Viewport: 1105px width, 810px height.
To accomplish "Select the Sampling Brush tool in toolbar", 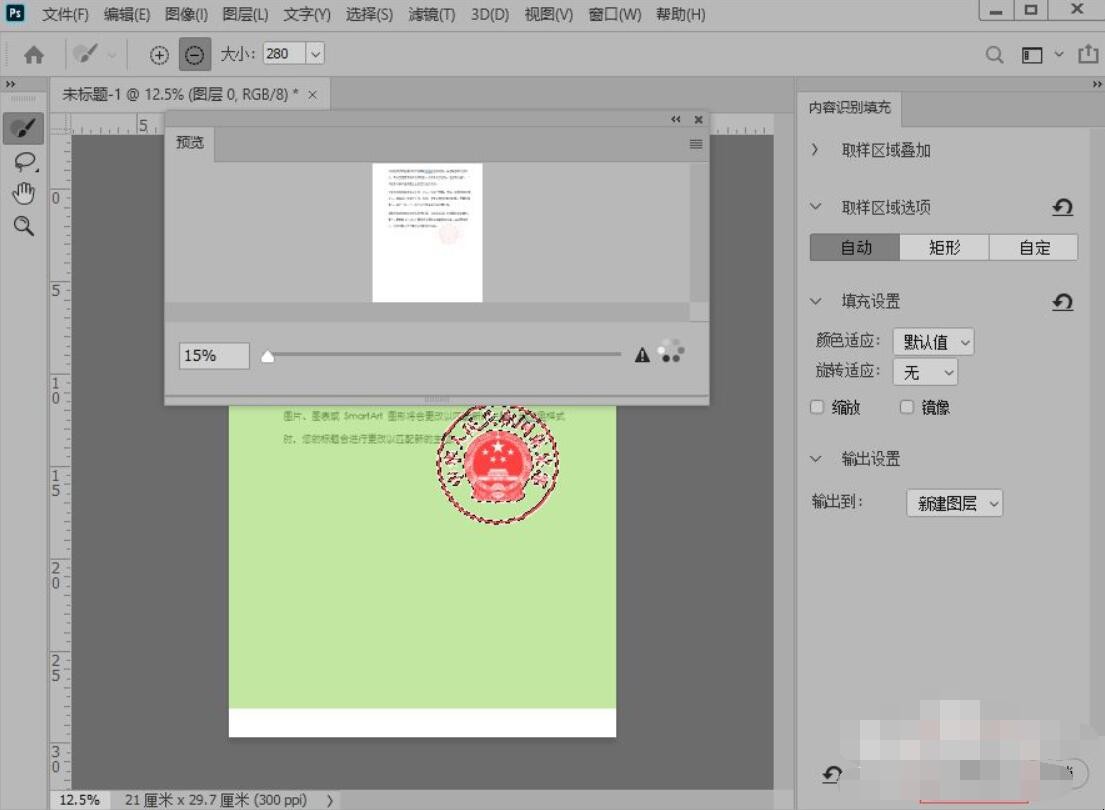I will tap(23, 128).
